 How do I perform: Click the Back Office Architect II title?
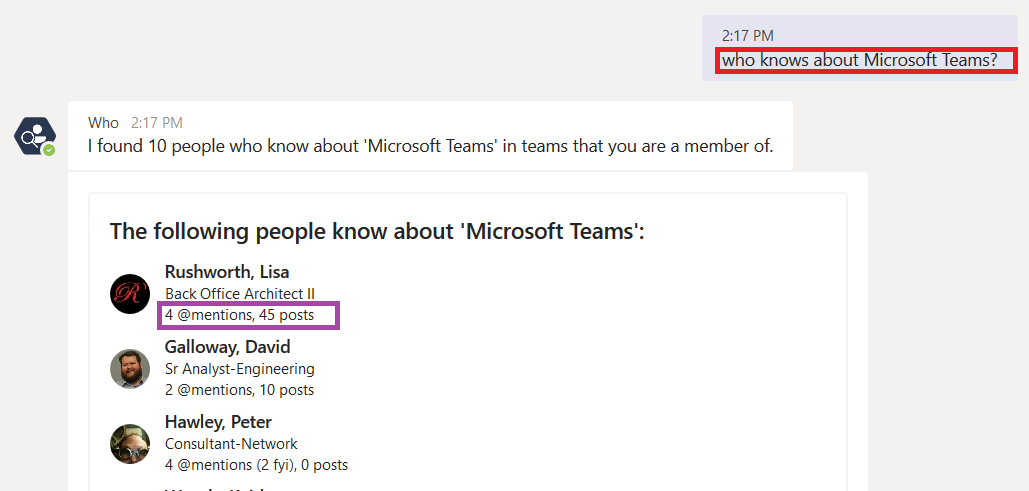240,293
